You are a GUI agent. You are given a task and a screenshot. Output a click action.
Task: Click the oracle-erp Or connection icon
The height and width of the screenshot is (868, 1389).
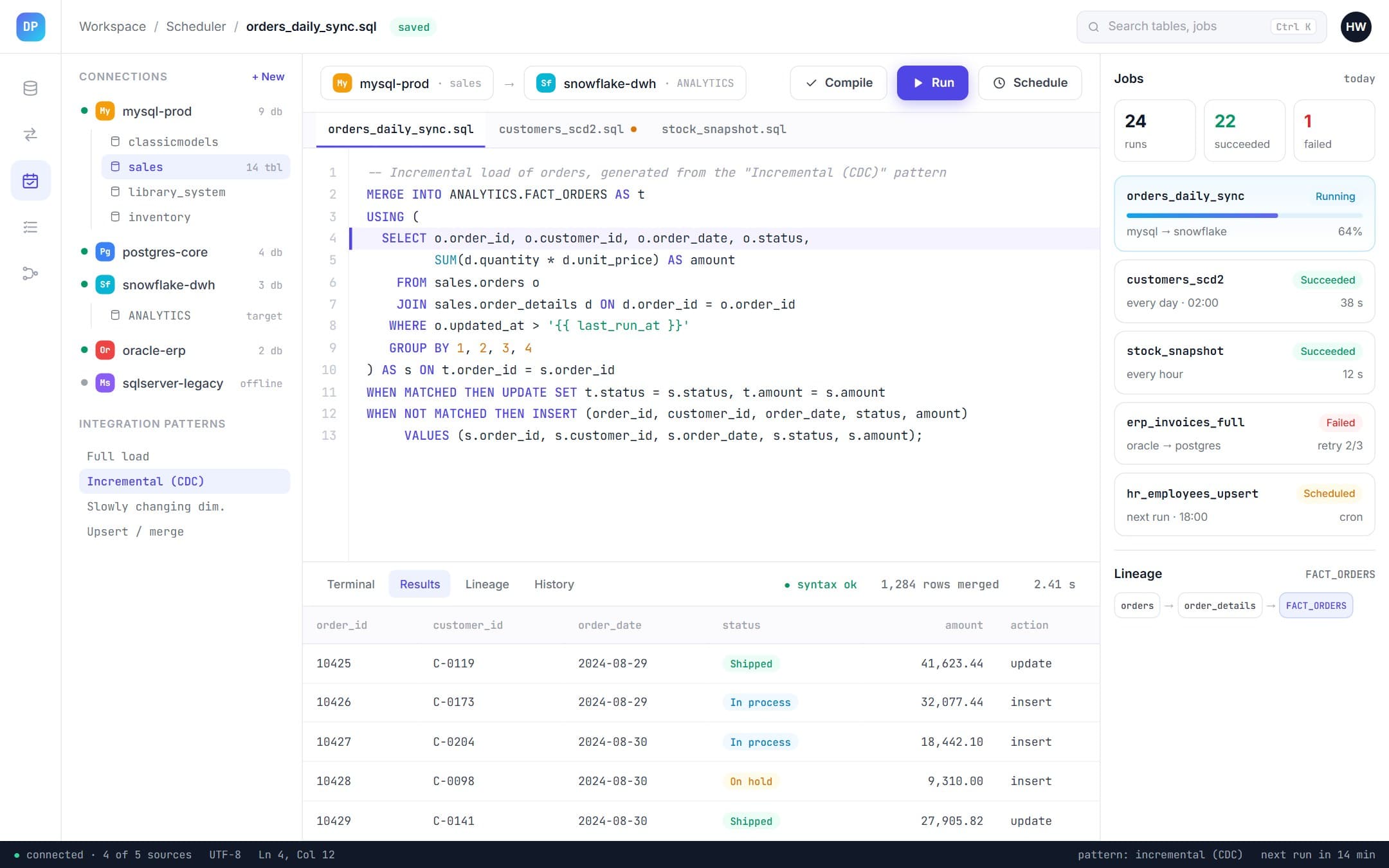pos(105,350)
